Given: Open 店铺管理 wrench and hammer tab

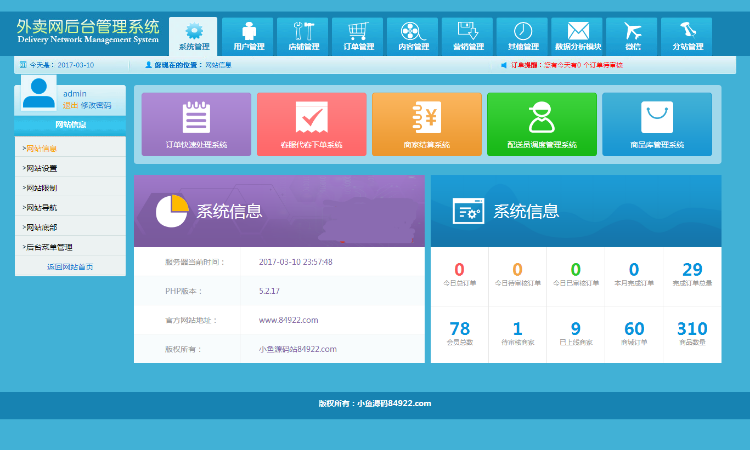Looking at the screenshot, I should click(303, 37).
